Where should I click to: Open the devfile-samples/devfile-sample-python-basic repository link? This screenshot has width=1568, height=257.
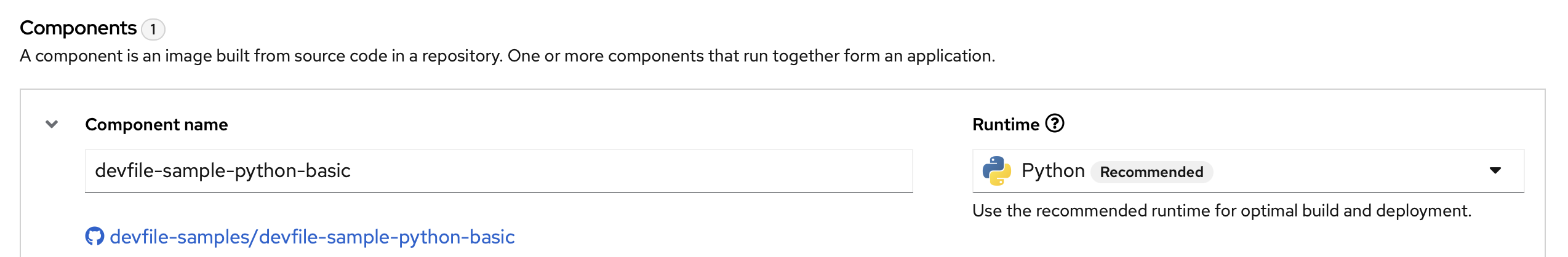tap(312, 237)
